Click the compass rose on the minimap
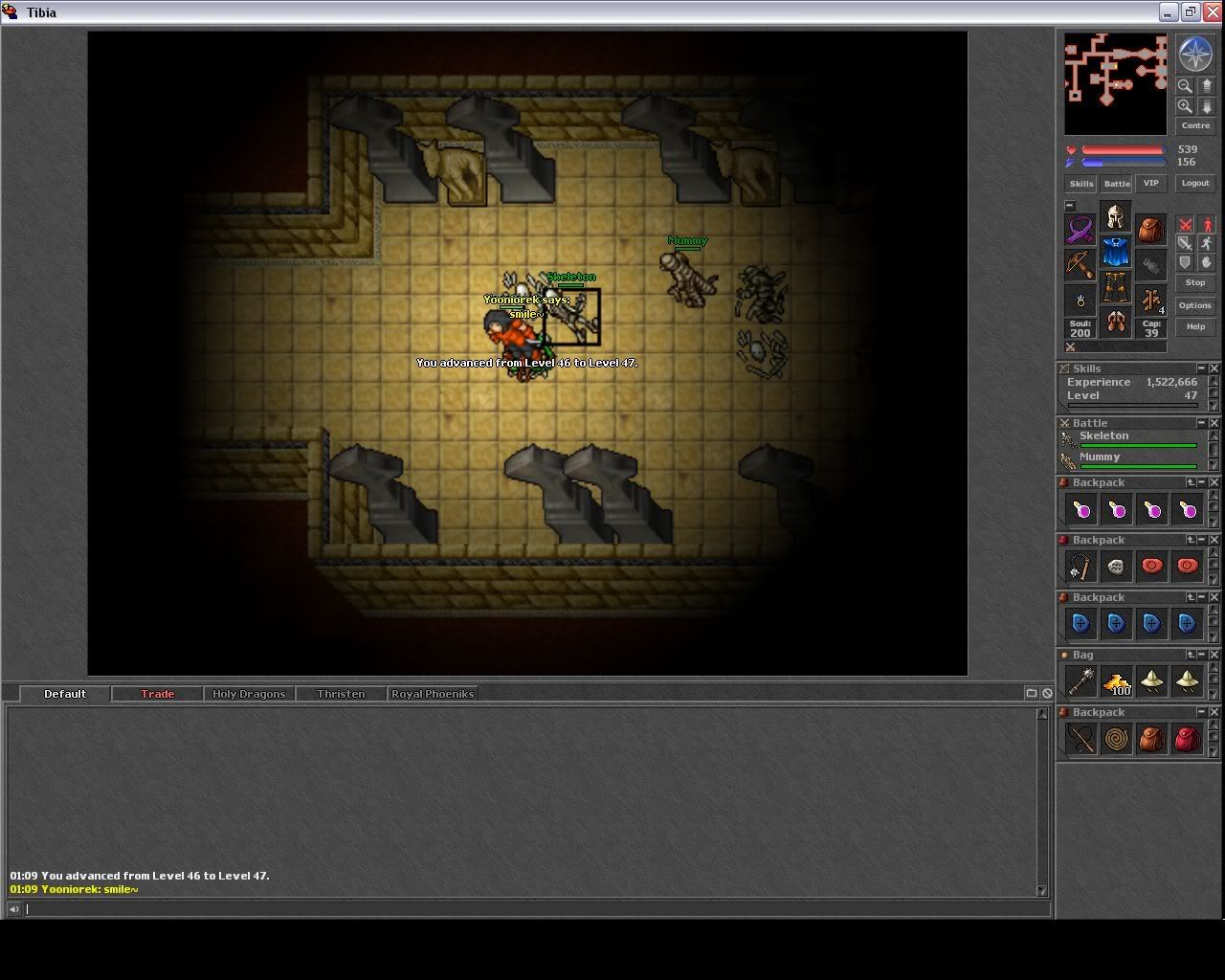The height and width of the screenshot is (980, 1225). [x=1195, y=55]
